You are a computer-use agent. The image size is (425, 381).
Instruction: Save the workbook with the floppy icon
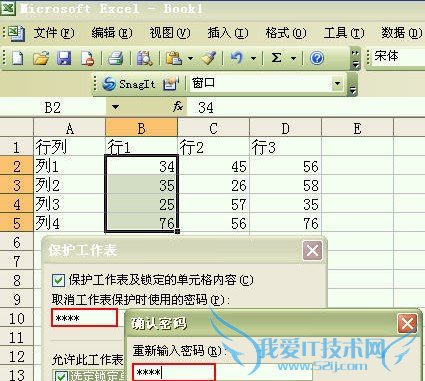(x=64, y=58)
